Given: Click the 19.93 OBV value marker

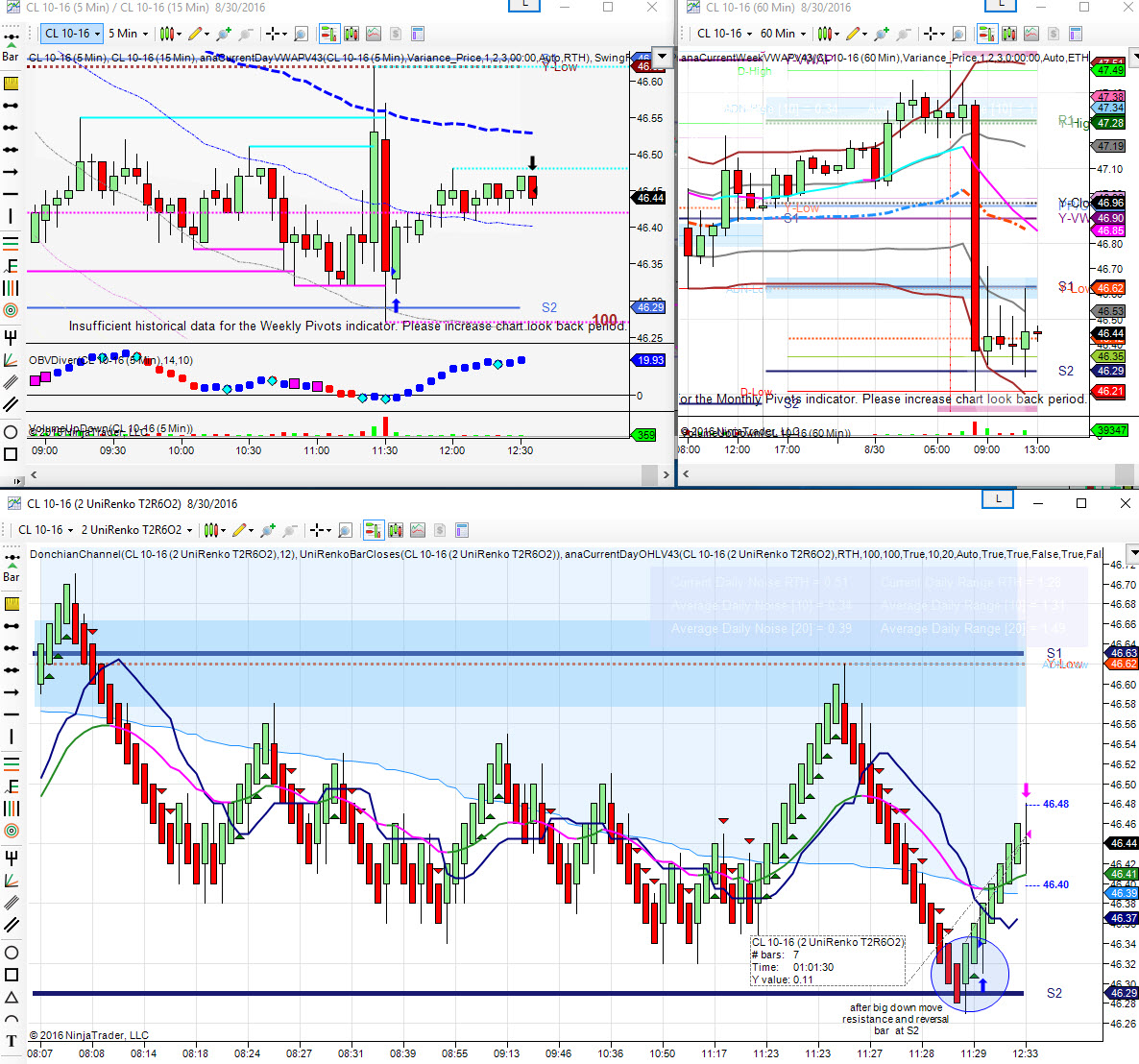Looking at the screenshot, I should click(x=650, y=360).
